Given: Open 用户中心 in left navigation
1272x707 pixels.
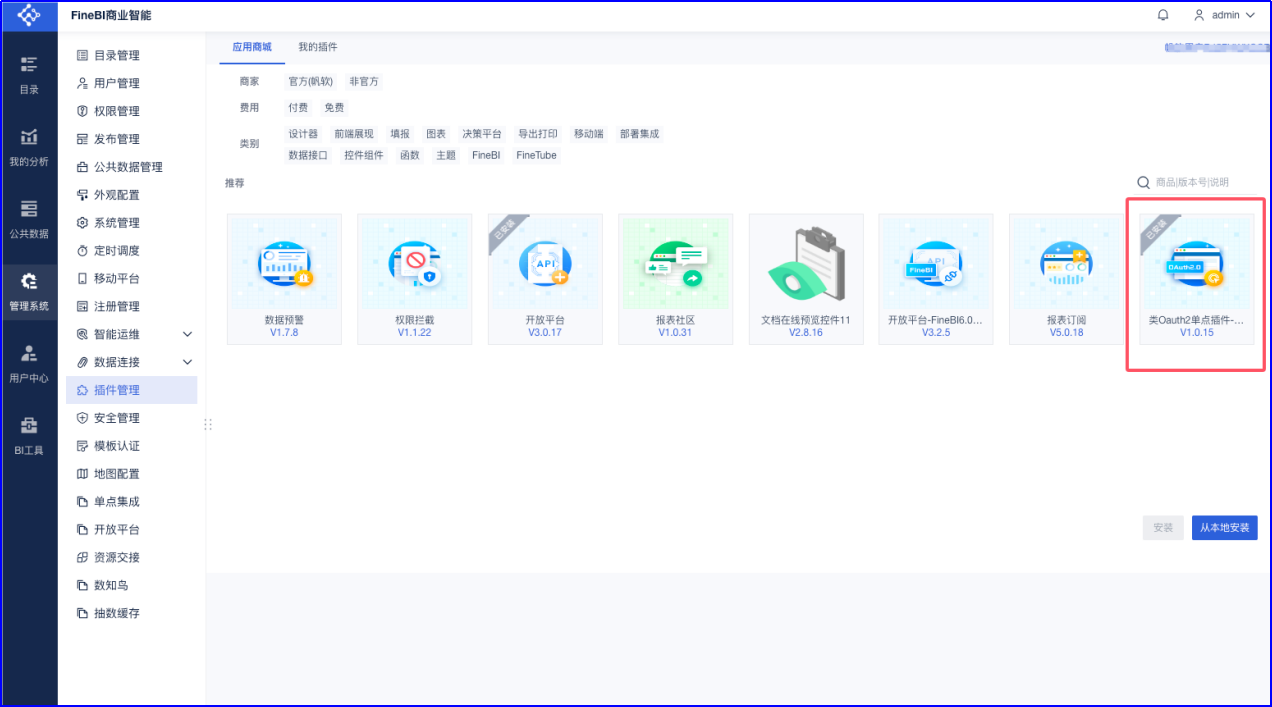Looking at the screenshot, I should pyautogui.click(x=29, y=363).
